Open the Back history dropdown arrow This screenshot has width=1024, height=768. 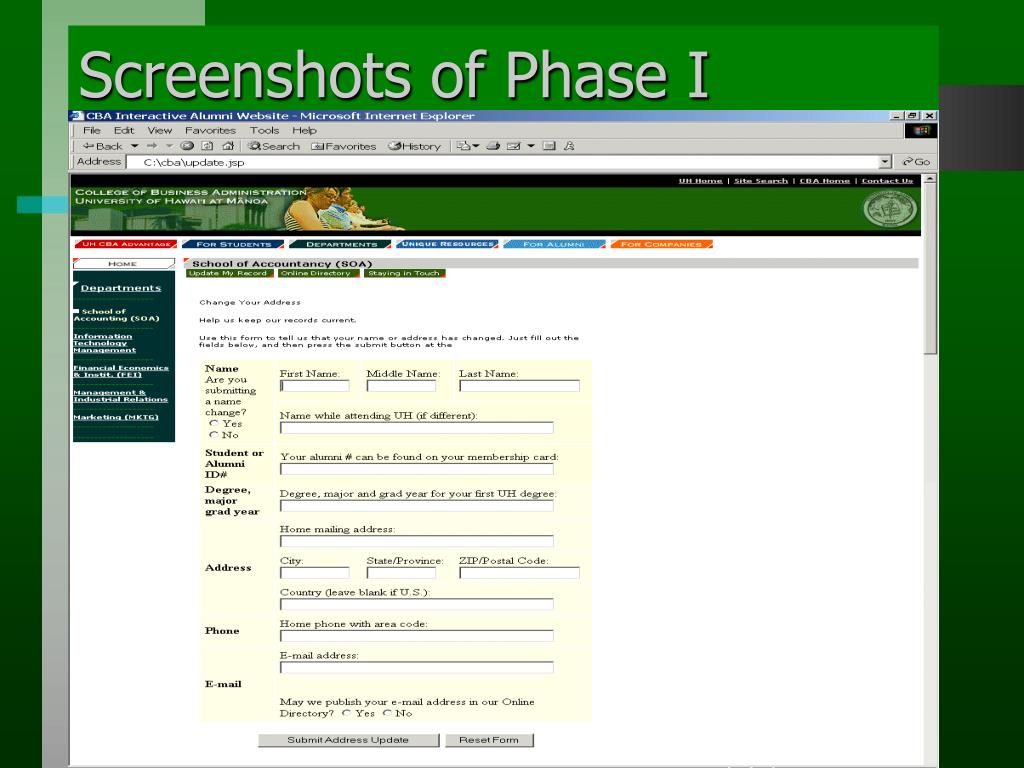click(x=135, y=146)
